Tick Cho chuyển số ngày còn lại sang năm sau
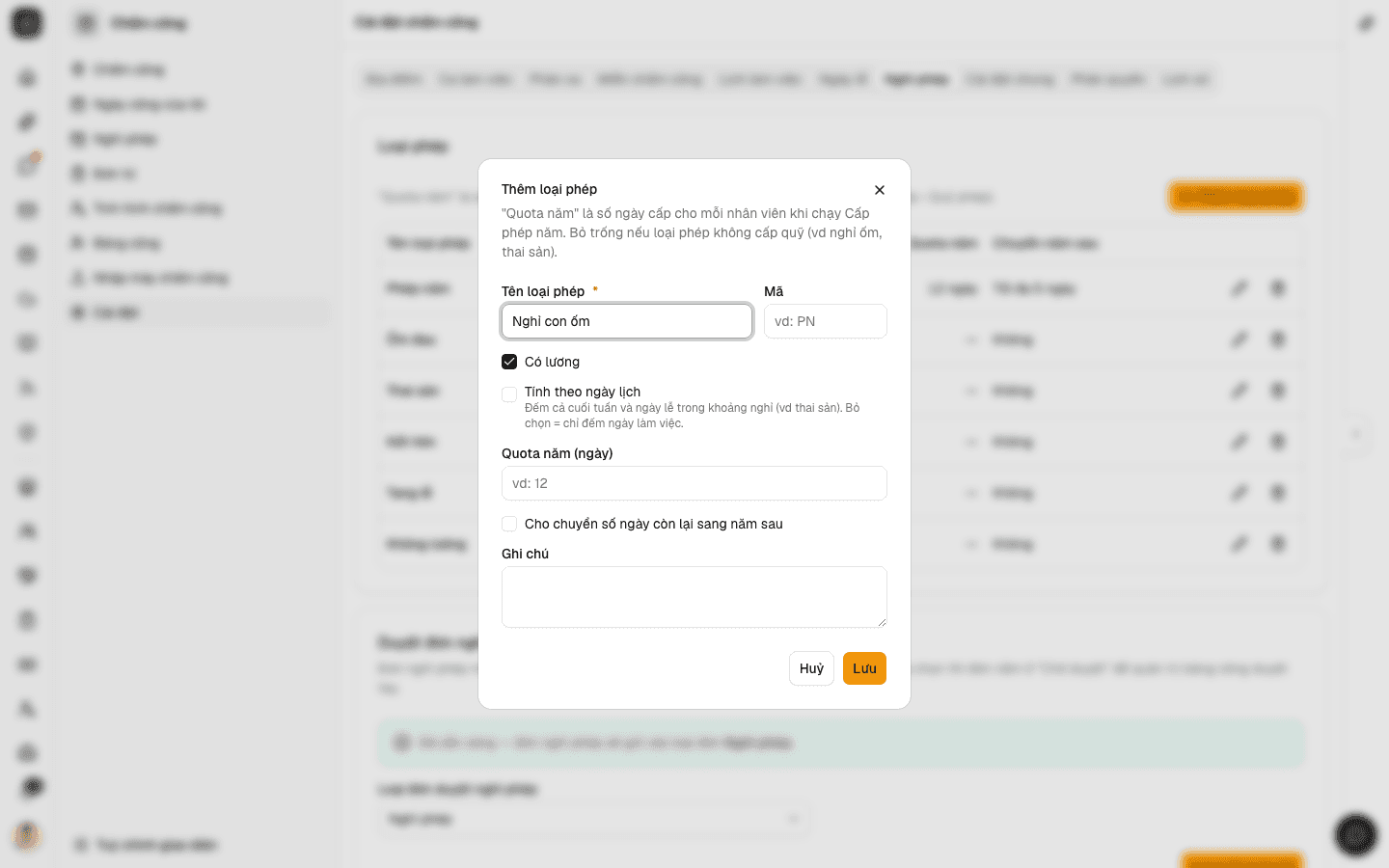1389x868 pixels. [x=509, y=524]
